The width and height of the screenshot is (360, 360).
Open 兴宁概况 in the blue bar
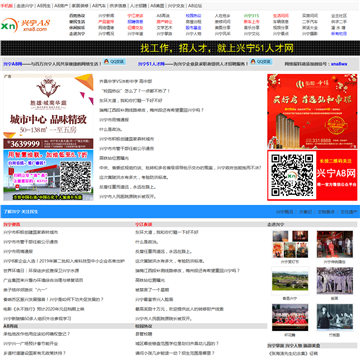point(285,212)
